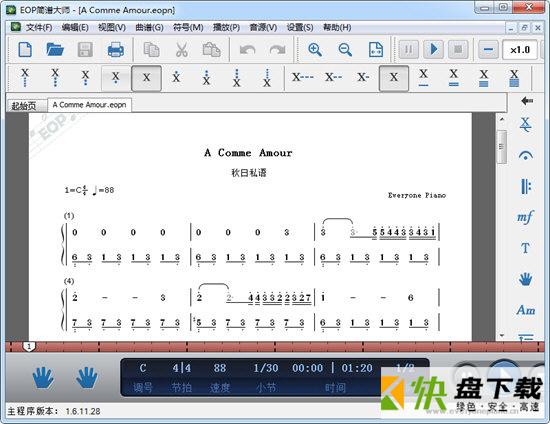
Task: Toggle the right hand button
Action: coord(86,378)
